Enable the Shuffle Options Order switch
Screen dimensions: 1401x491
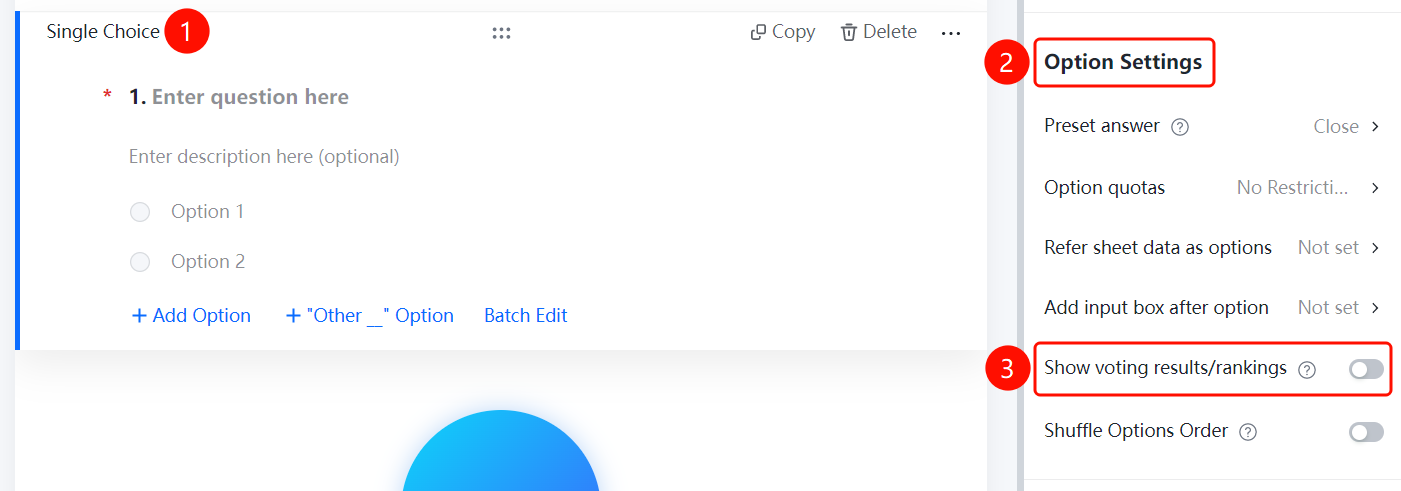click(1366, 432)
